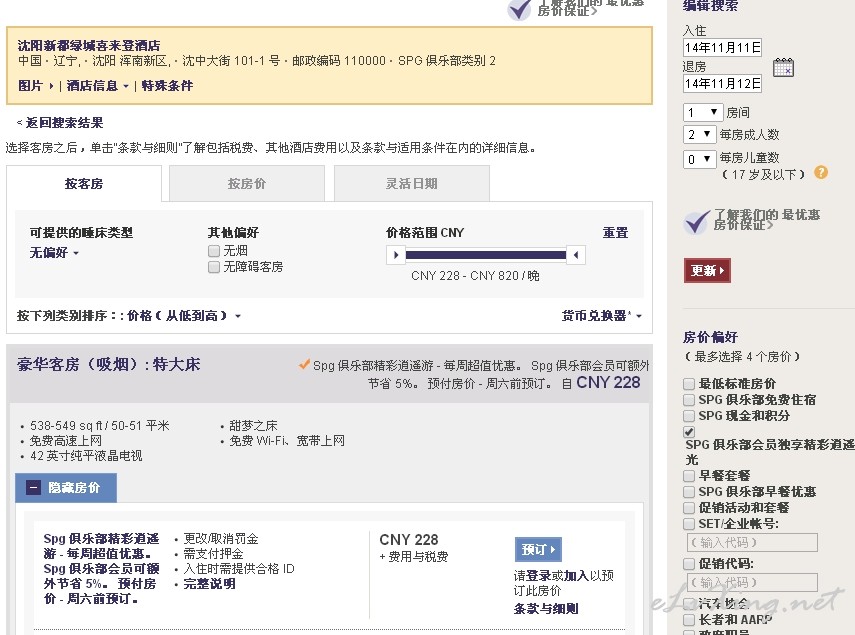
Task: Click the 豪华客房（吸烟）：特大床 room title
Action: pos(109,364)
